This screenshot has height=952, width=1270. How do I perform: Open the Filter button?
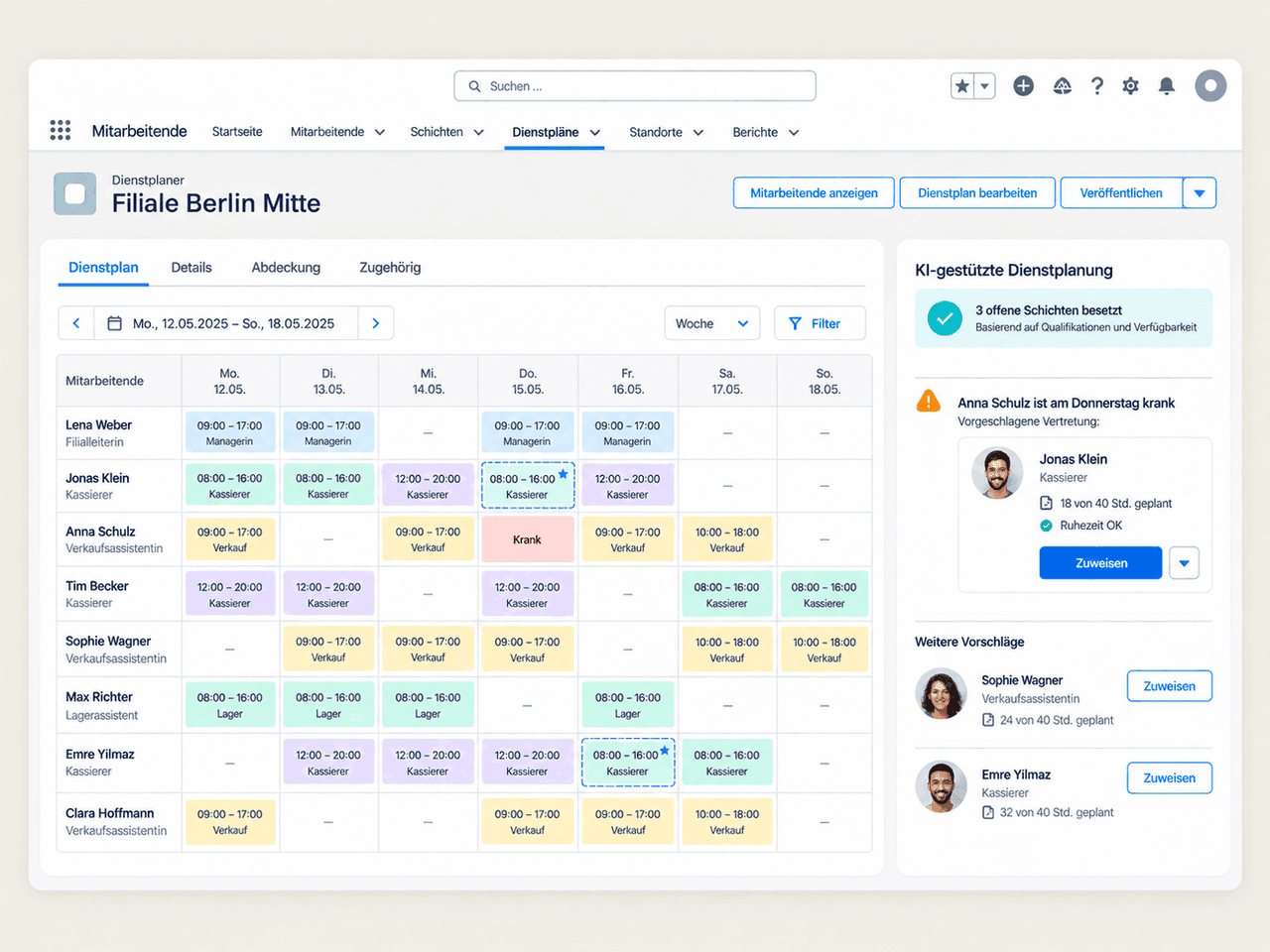click(820, 323)
